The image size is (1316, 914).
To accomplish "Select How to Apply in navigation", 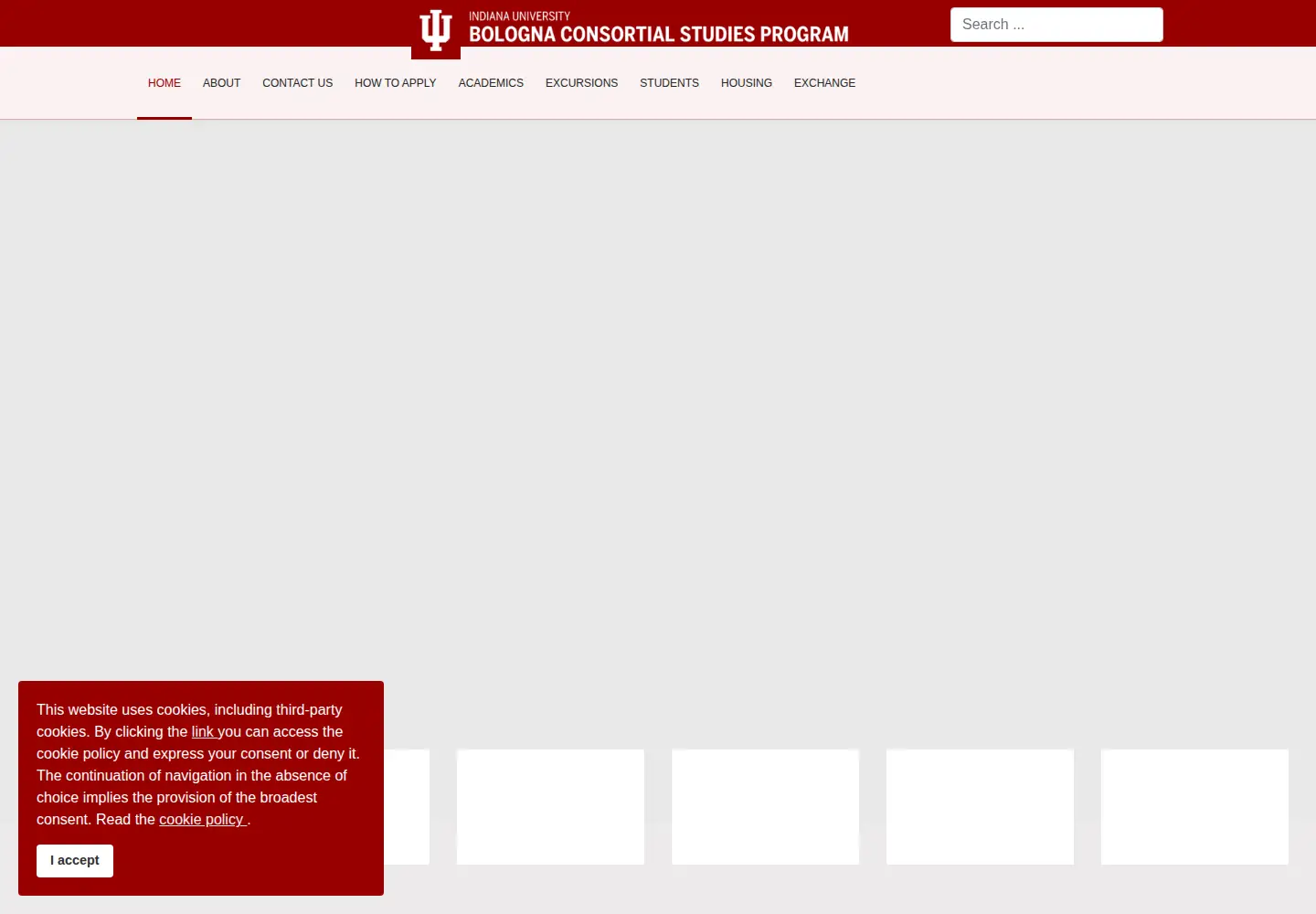I will (x=395, y=83).
